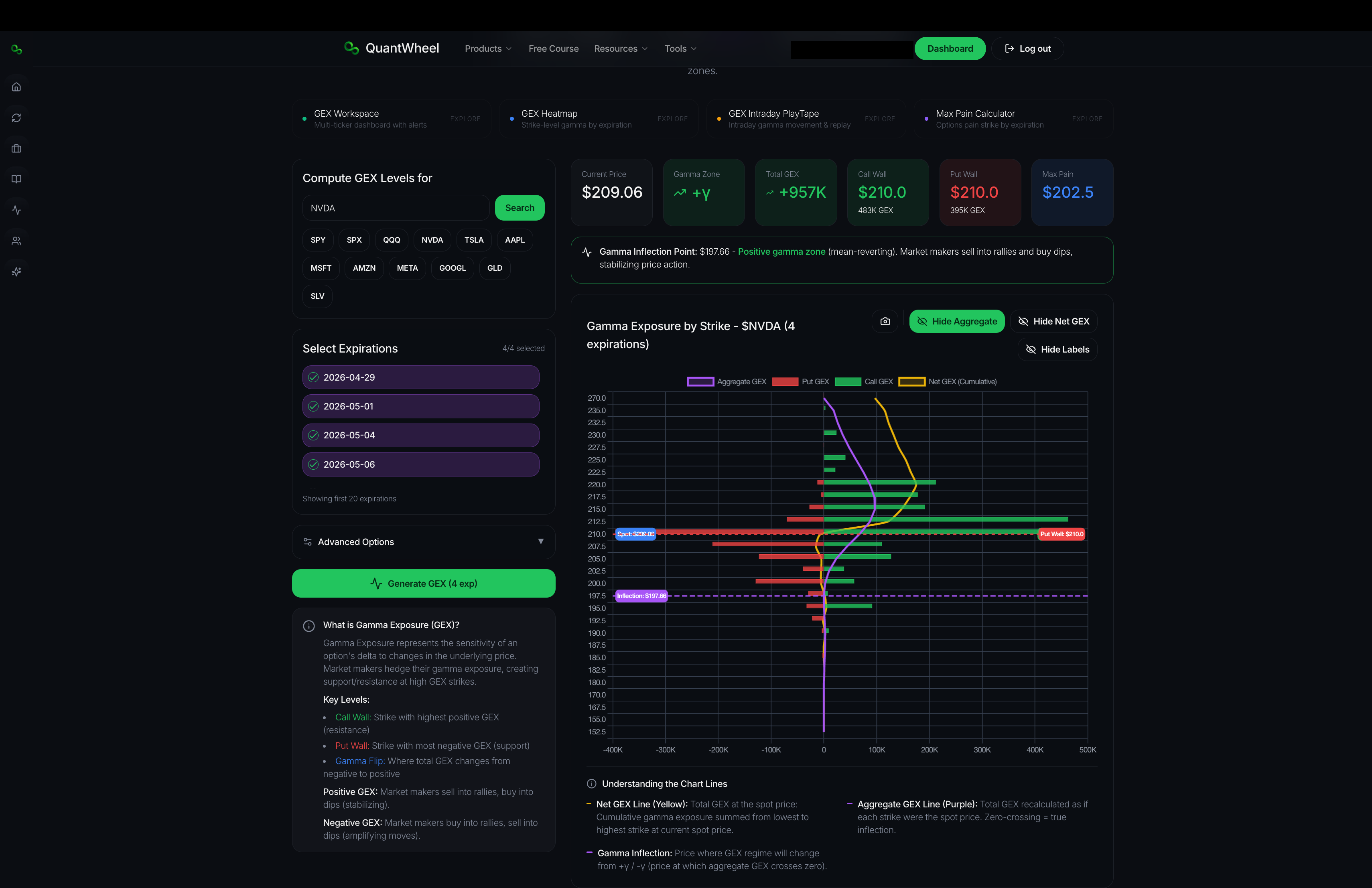Click the Log out button
Screen dimensions: 1372x888
[1028, 49]
